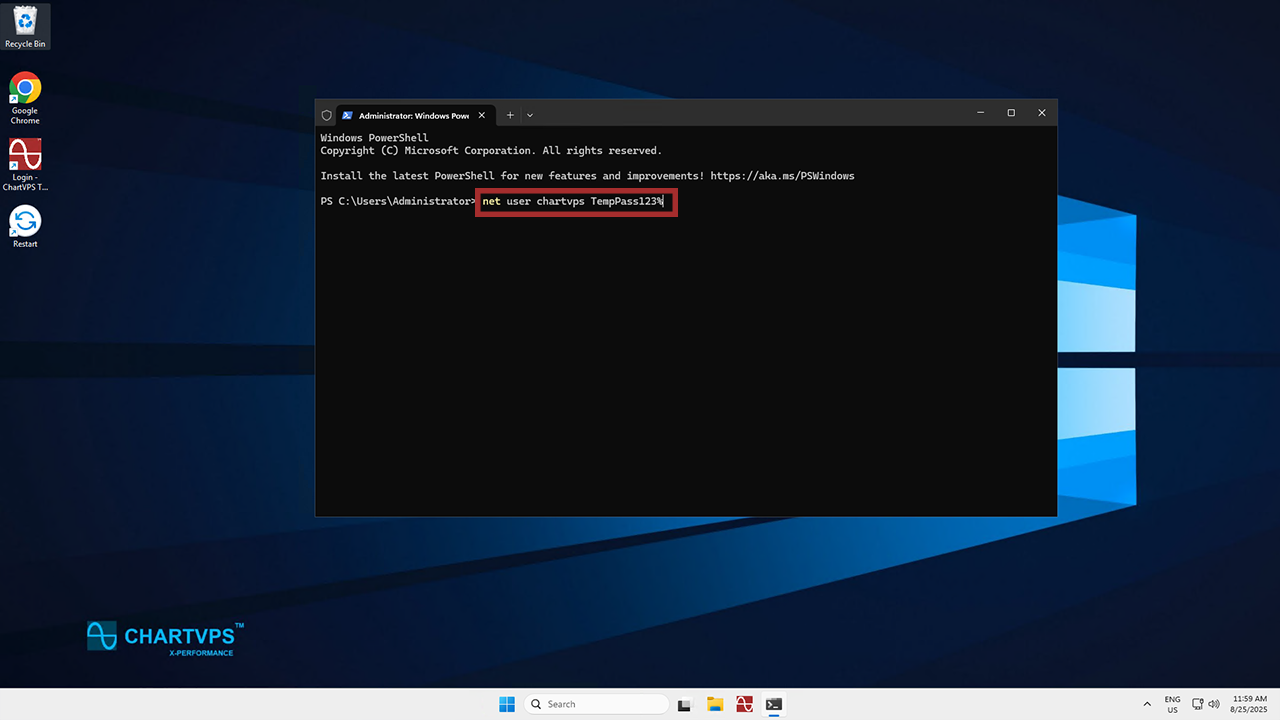Open the Windows Start menu
This screenshot has width=1280, height=720.
point(507,704)
